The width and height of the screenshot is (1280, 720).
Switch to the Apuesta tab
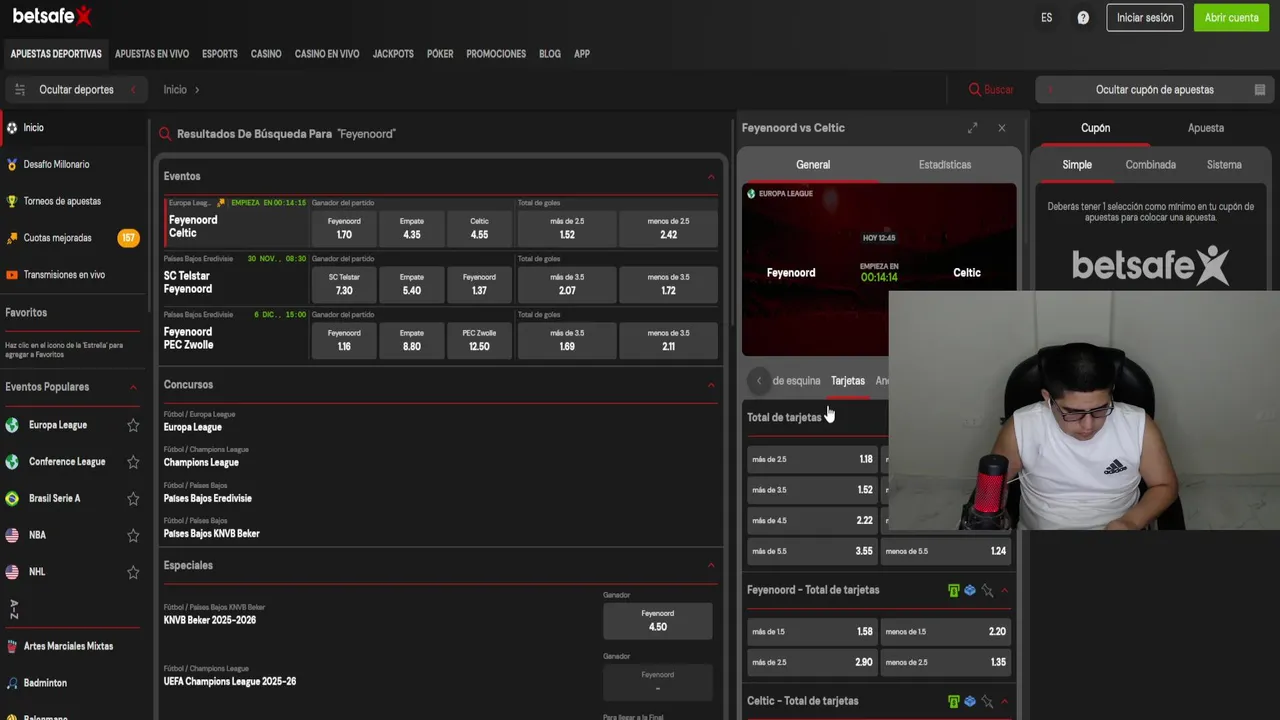pyautogui.click(x=1206, y=128)
